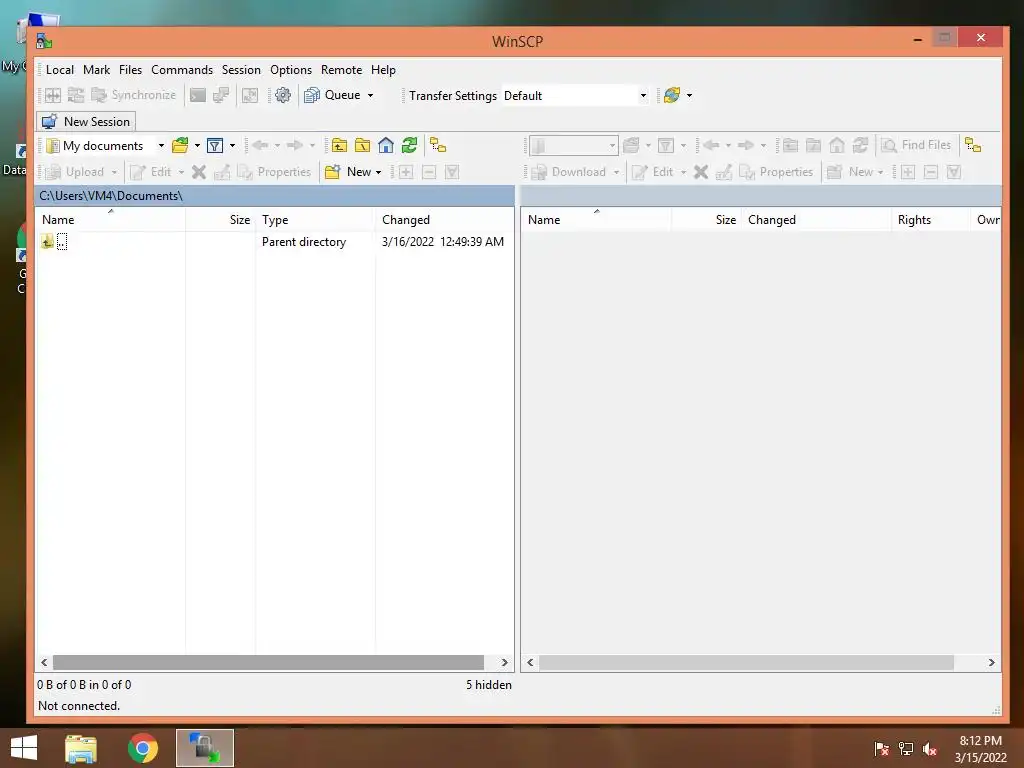1024x768 pixels.
Task: Click right arrow of local scrollbar
Action: coord(504,662)
